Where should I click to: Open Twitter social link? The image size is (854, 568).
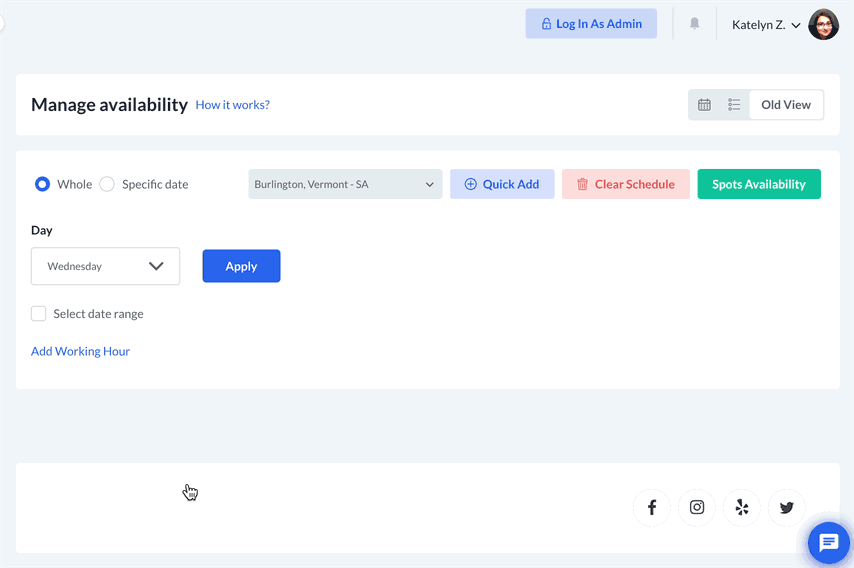pyautogui.click(x=787, y=508)
